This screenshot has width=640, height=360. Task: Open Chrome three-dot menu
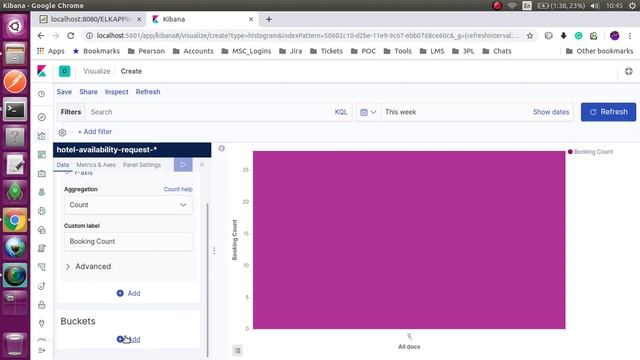630,36
